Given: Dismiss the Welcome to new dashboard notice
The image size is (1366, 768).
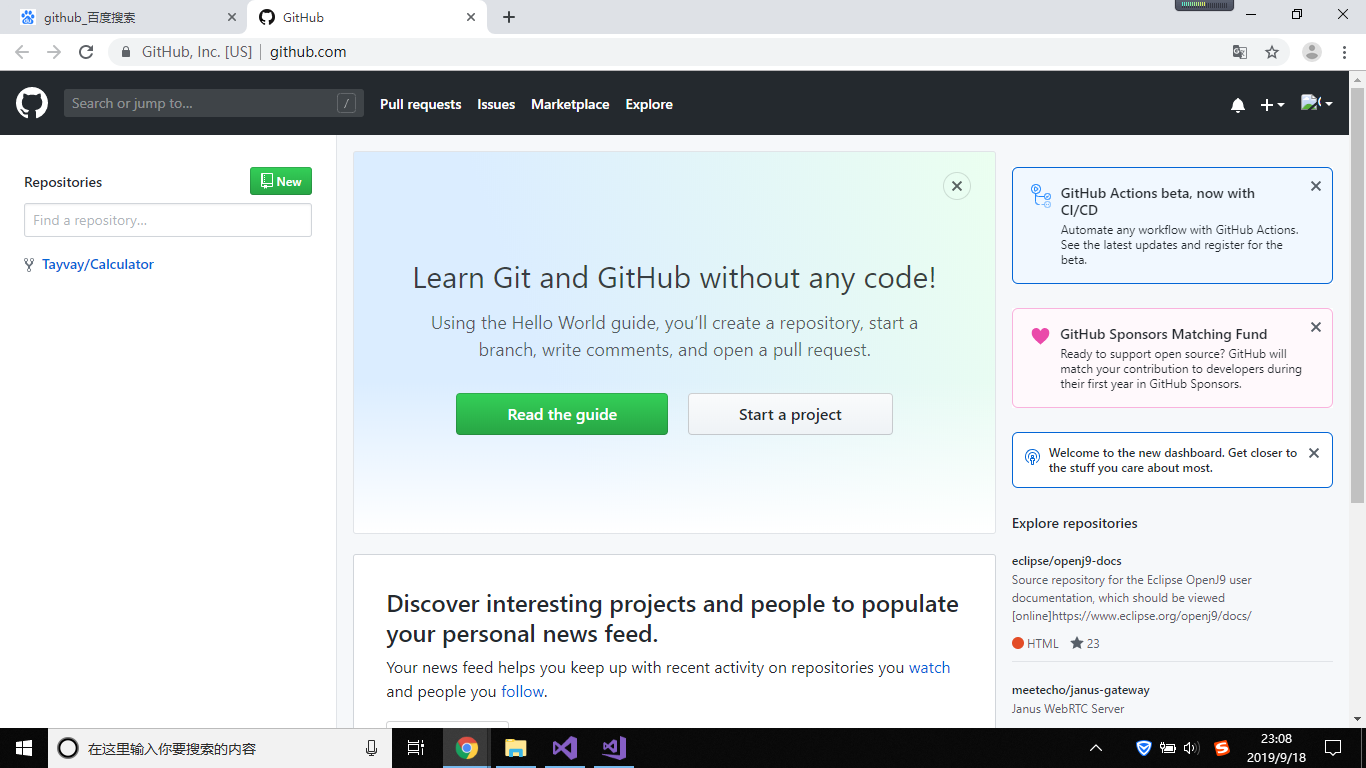Looking at the screenshot, I should point(1314,453).
